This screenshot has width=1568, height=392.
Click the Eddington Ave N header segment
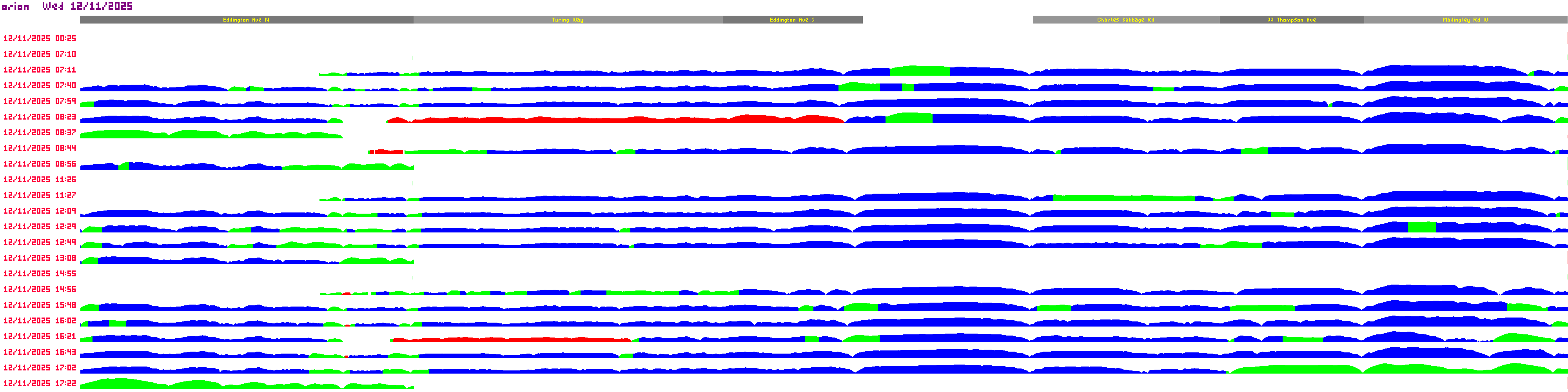click(246, 20)
